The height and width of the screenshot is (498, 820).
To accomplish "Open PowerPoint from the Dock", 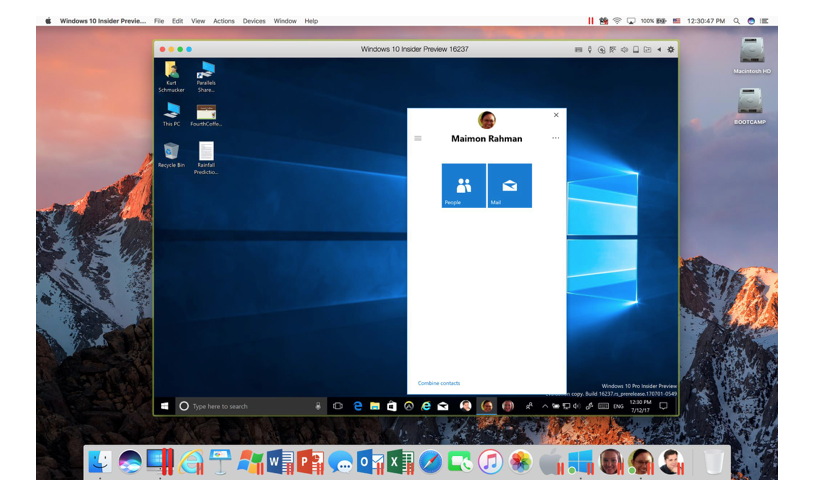I will coord(310,462).
